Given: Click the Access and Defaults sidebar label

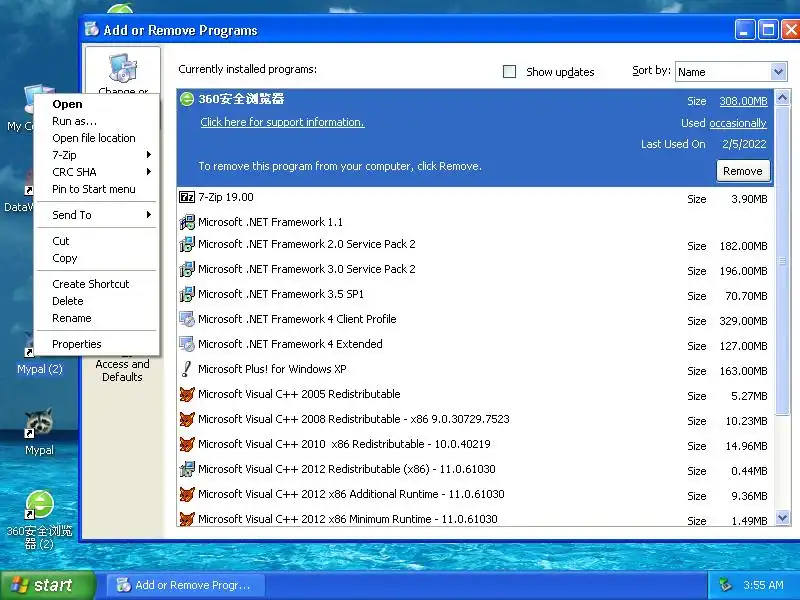Looking at the screenshot, I should point(122,370).
